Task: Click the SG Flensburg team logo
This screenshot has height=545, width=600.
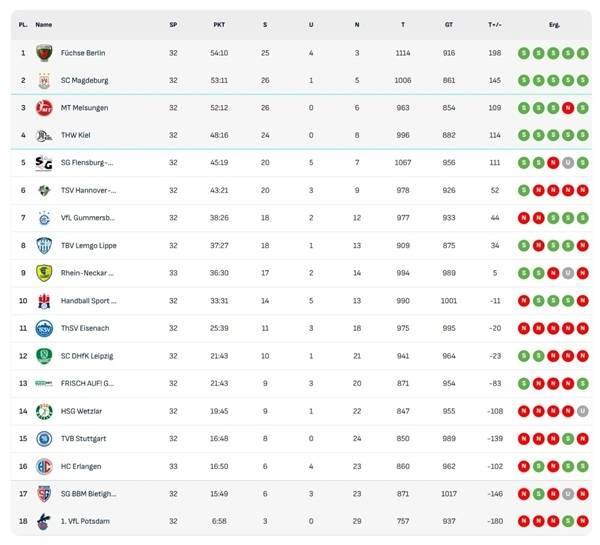Action: click(x=44, y=163)
